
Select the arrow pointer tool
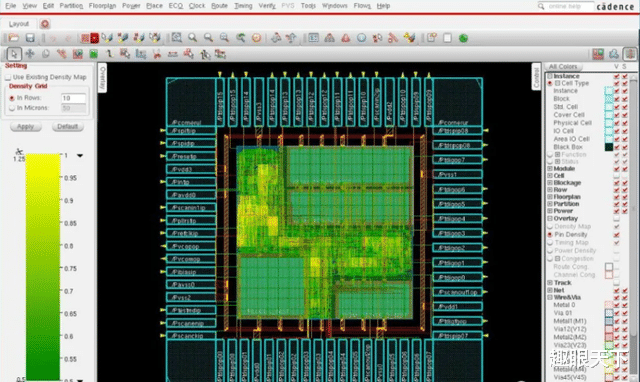pyautogui.click(x=14, y=54)
